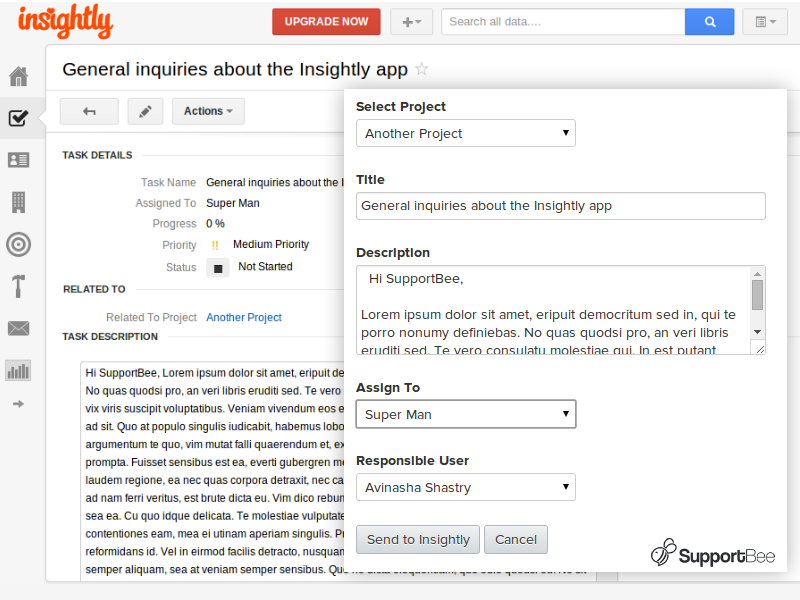Open the Home screen from the sidebar
Image resolution: width=800 pixels, height=600 pixels.
point(19,76)
